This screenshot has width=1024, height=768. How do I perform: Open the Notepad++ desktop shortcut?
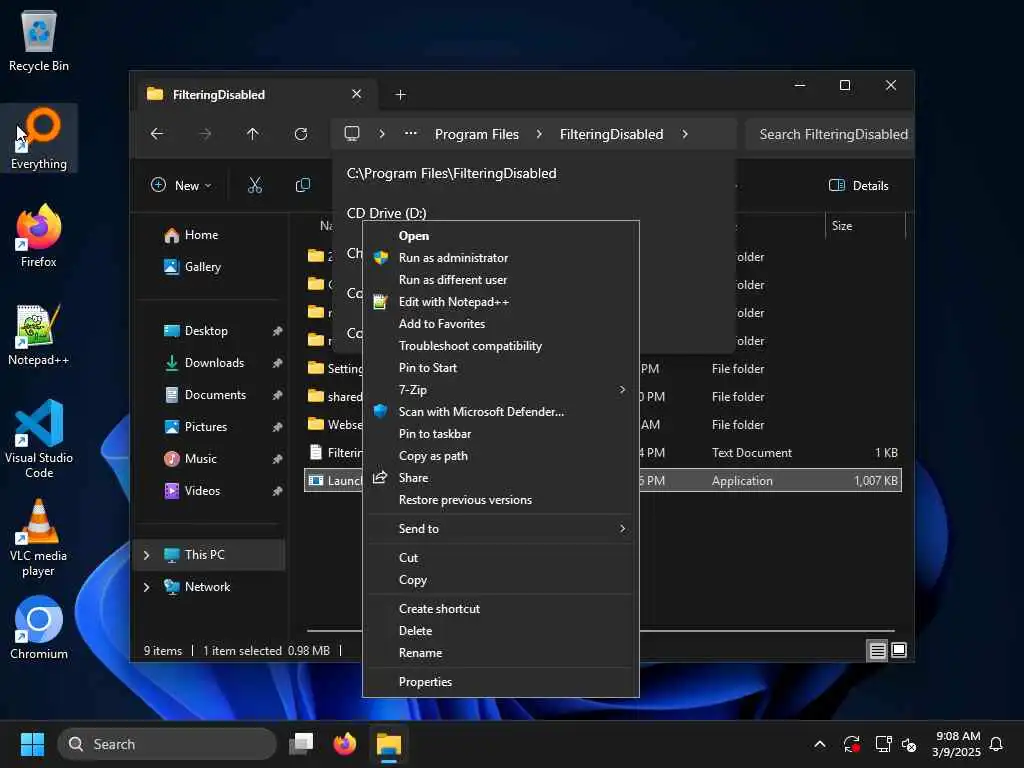click(x=39, y=334)
